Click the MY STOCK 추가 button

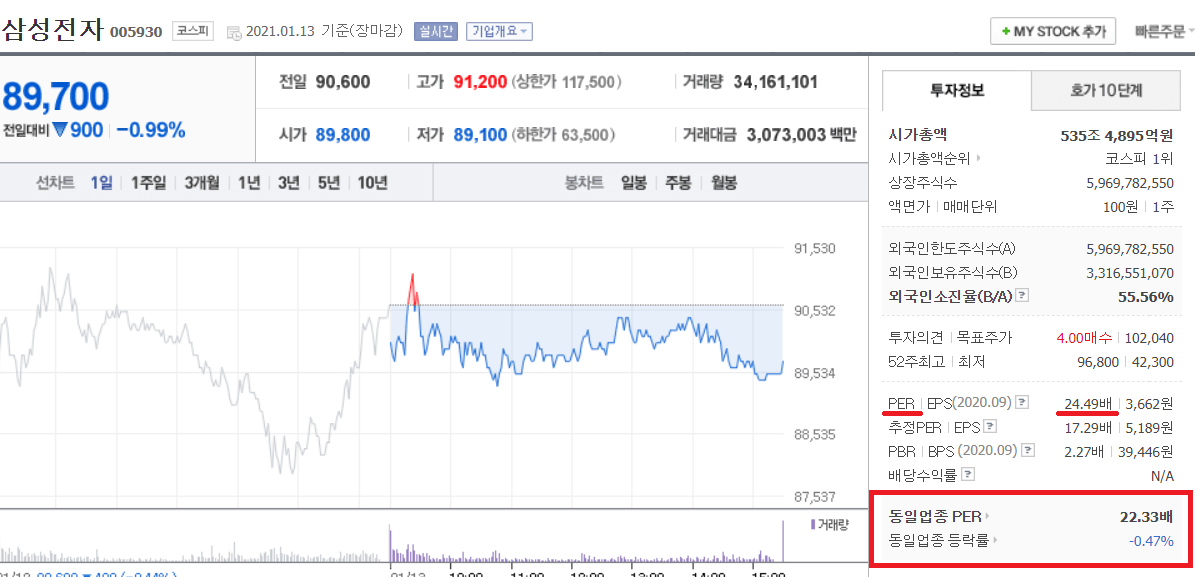click(1052, 30)
